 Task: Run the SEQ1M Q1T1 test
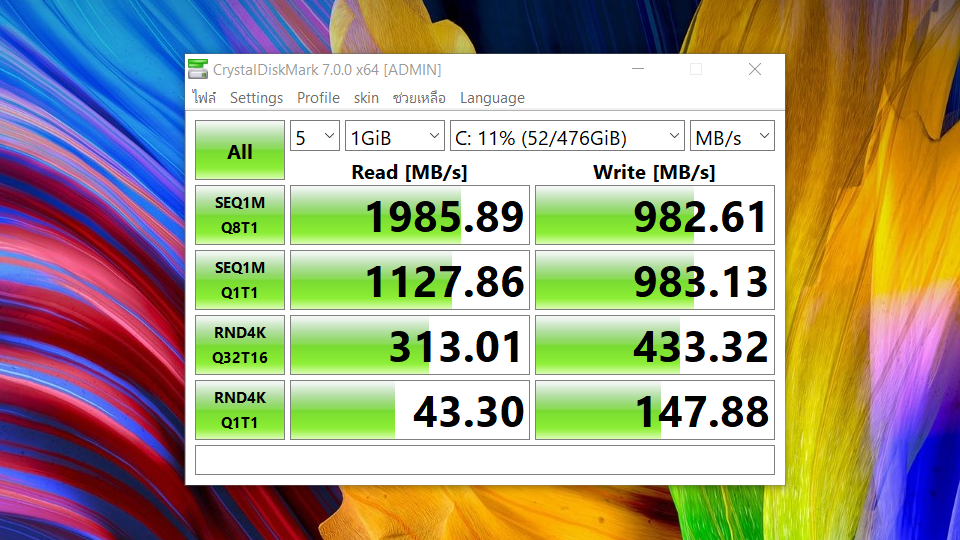(240, 280)
